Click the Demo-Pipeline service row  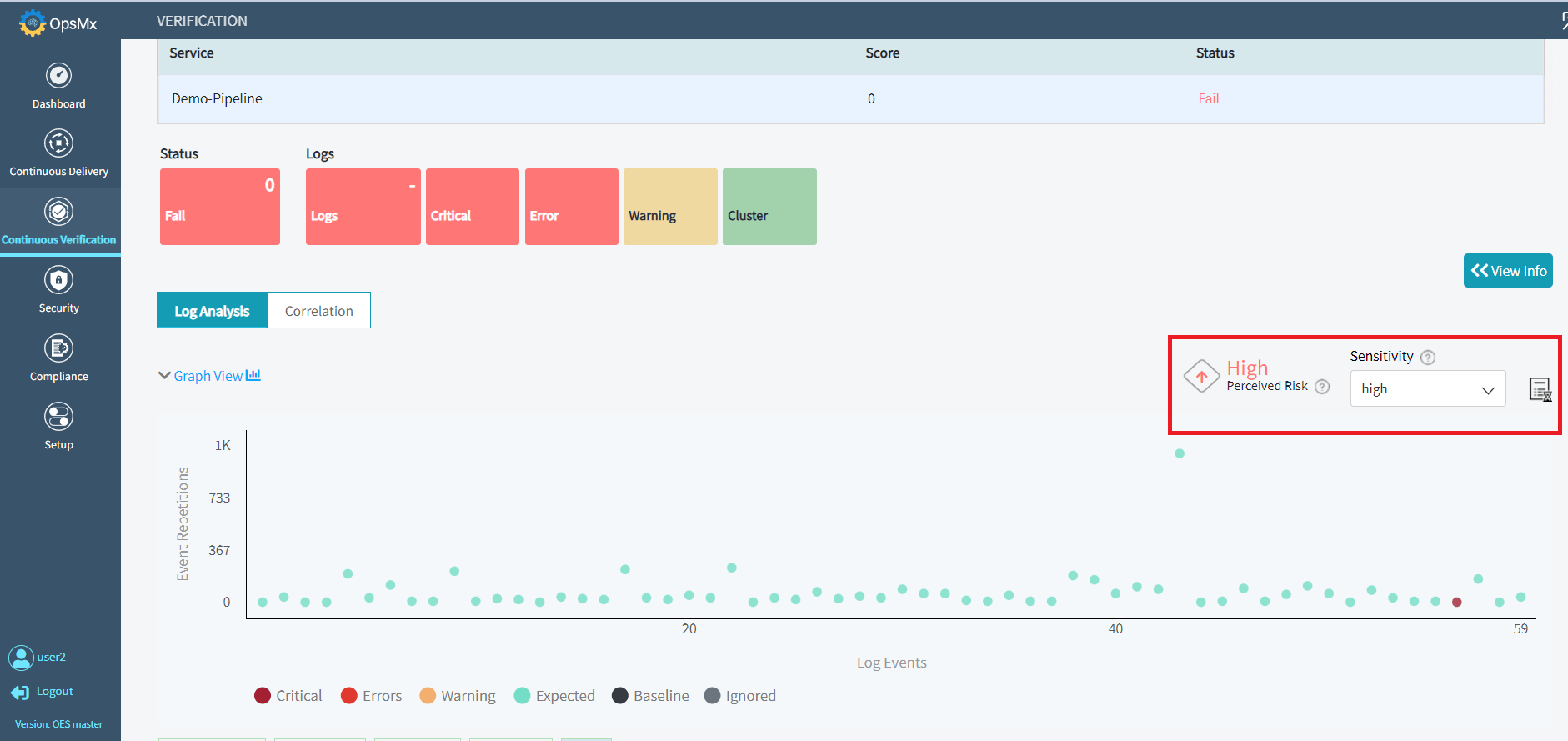tap(850, 98)
